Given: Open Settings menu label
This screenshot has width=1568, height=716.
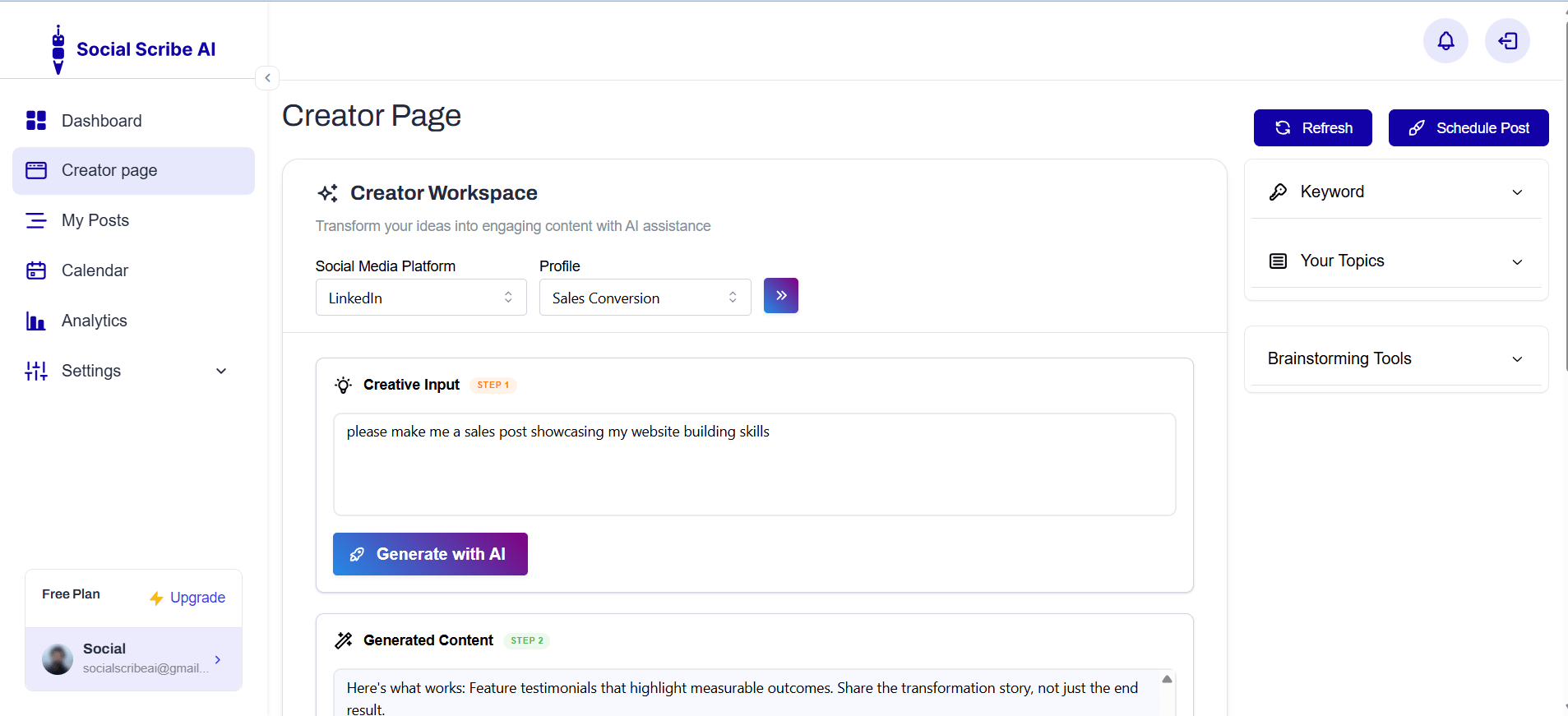Looking at the screenshot, I should [x=91, y=371].
